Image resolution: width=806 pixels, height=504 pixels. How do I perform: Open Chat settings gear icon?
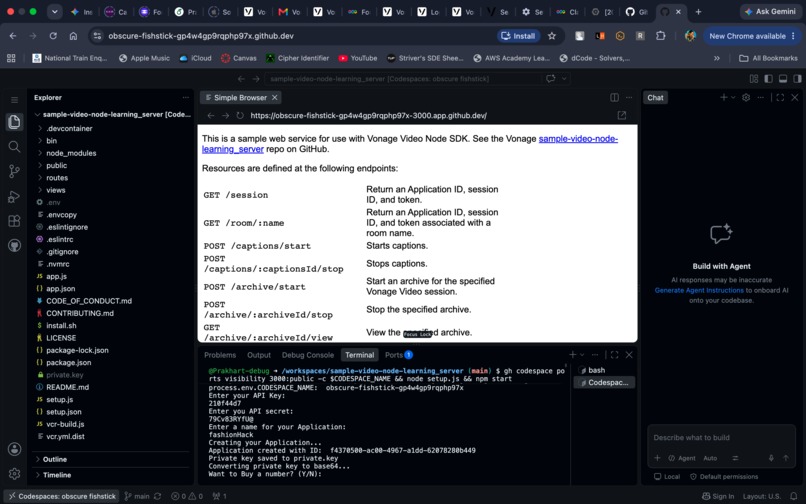746,97
